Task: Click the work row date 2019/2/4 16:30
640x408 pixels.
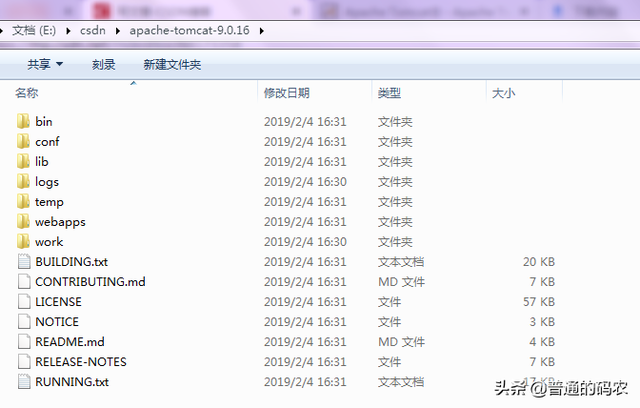Action: pyautogui.click(x=305, y=242)
